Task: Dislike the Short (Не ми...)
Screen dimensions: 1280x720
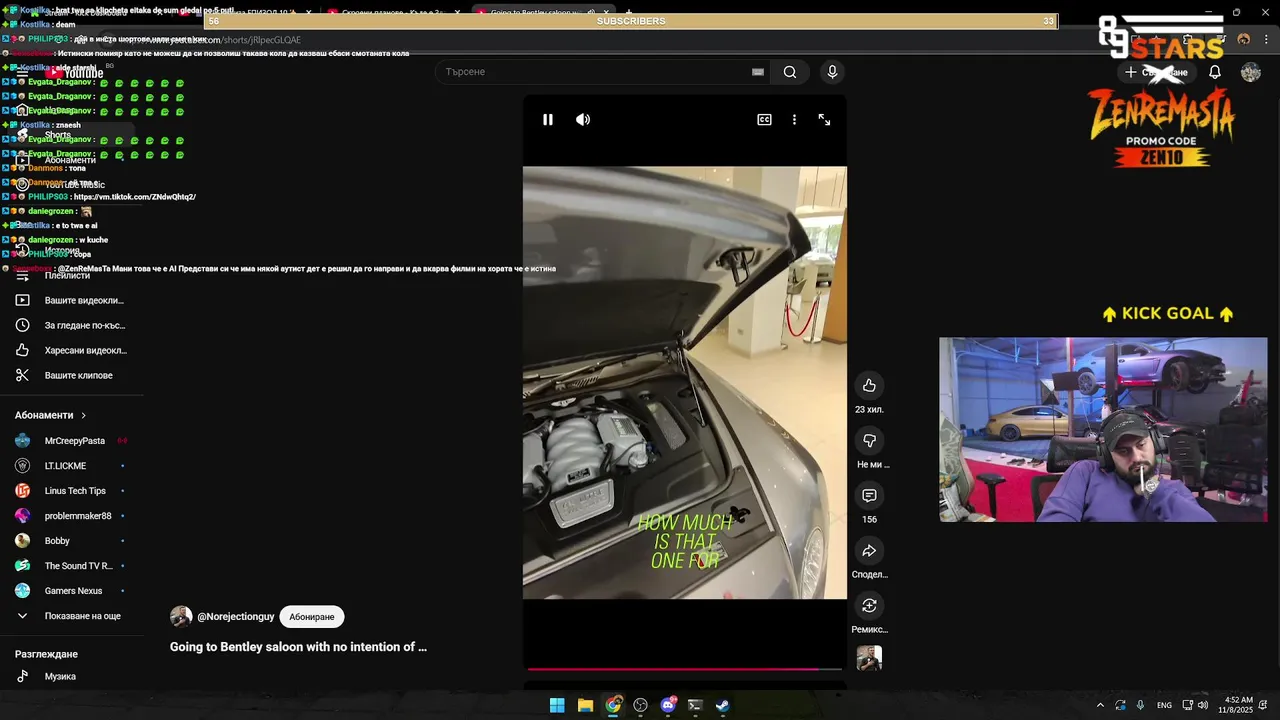Action: pos(869,441)
